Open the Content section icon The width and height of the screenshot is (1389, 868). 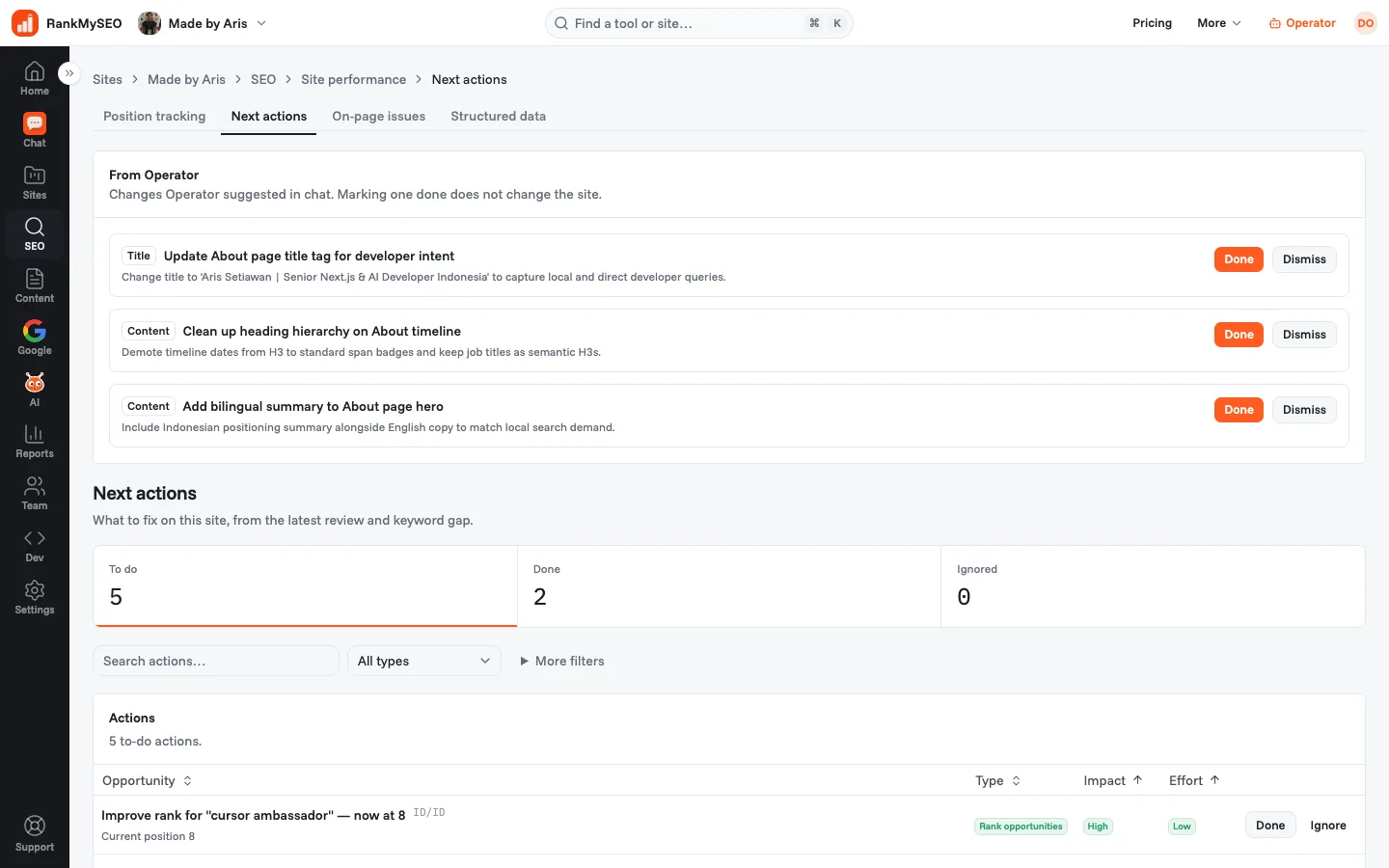tap(35, 286)
